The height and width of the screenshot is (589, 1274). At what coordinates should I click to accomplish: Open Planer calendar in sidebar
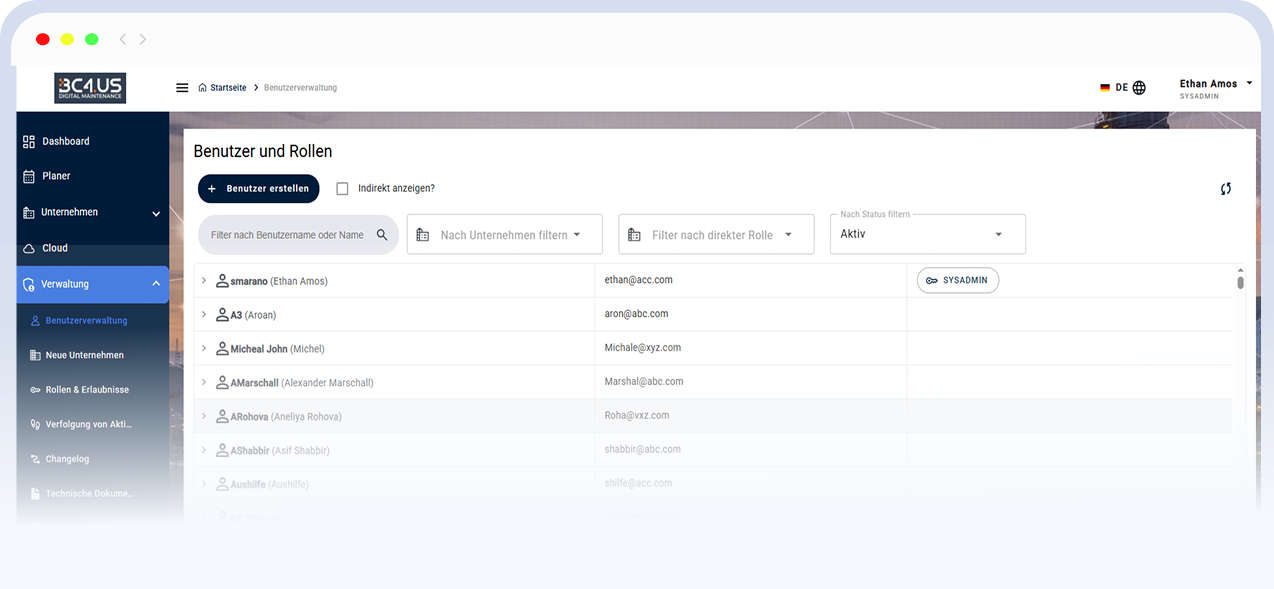pyautogui.click(x=56, y=176)
